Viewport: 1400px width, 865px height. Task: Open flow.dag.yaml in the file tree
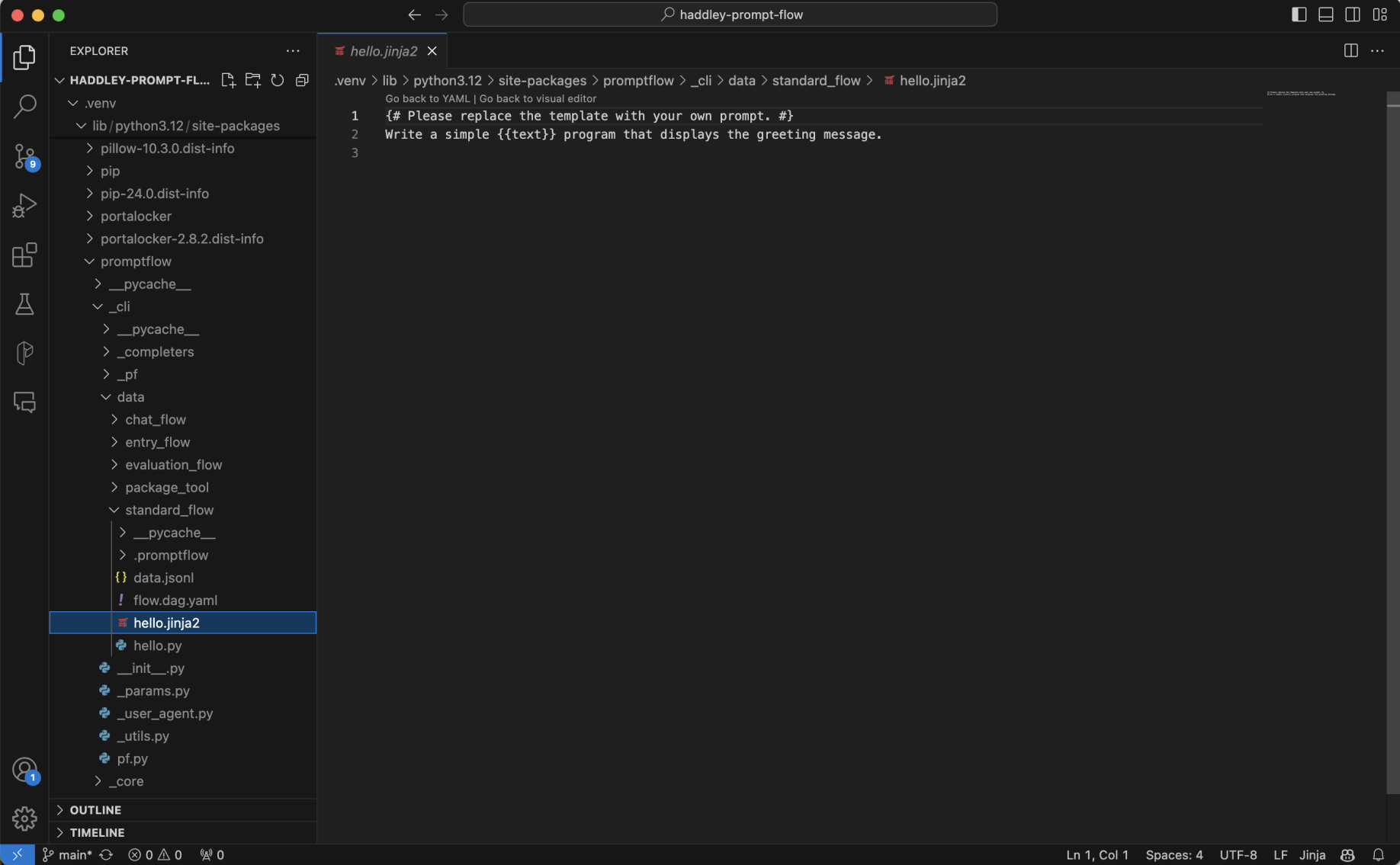pos(175,601)
